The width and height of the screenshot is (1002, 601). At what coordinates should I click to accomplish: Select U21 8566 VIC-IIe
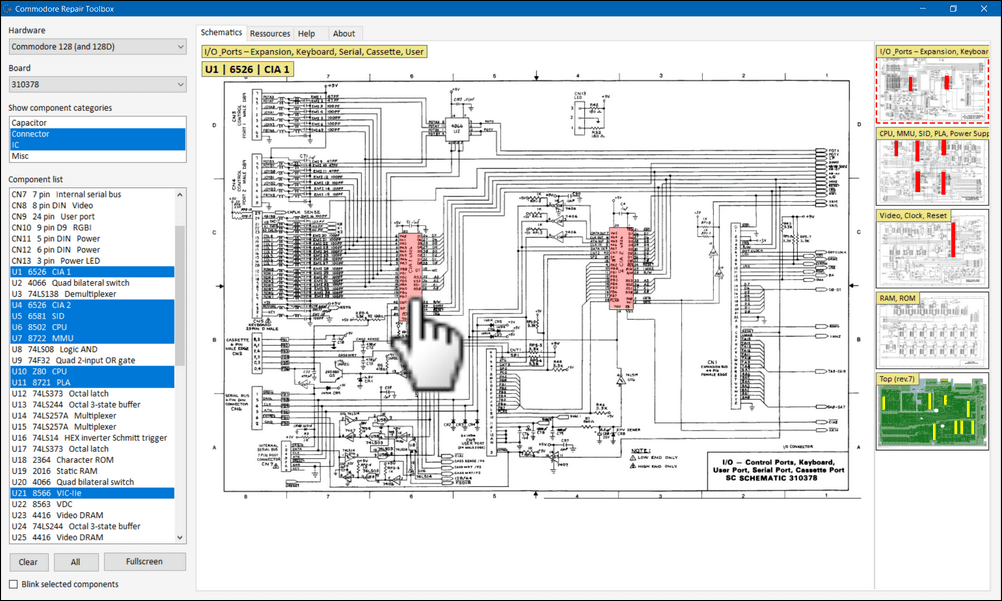[92, 493]
